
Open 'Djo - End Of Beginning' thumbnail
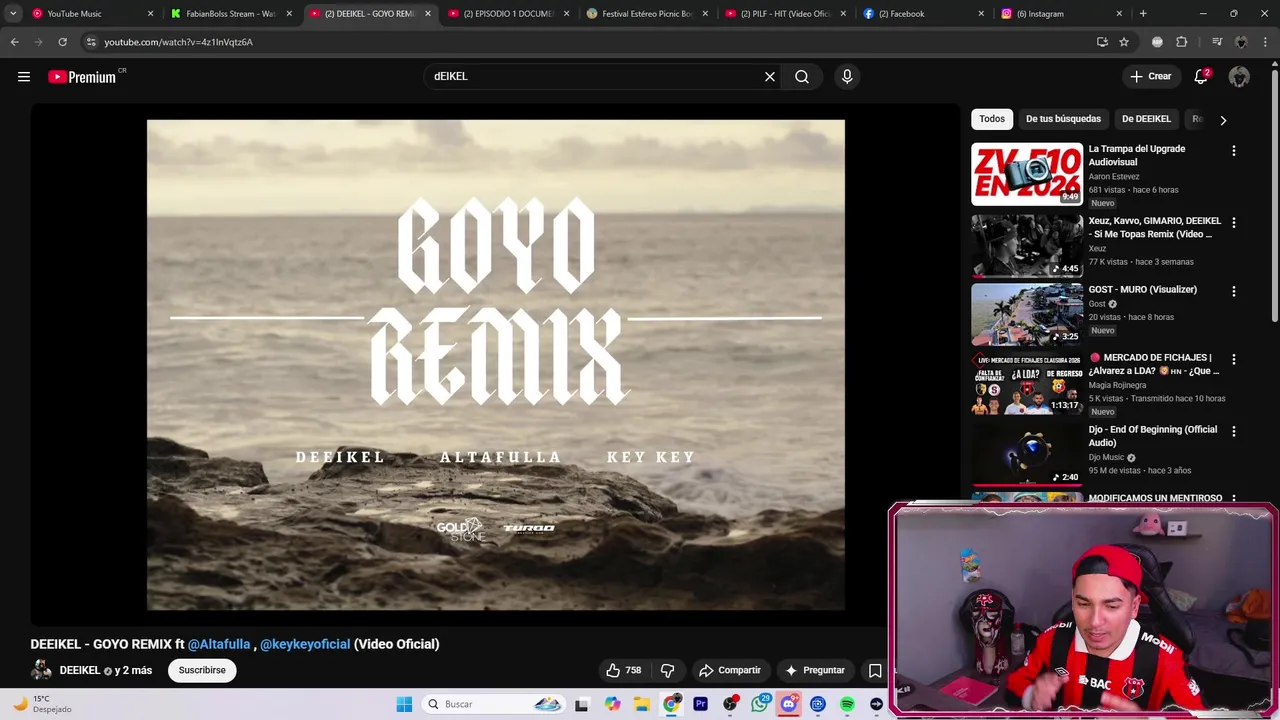point(1027,454)
